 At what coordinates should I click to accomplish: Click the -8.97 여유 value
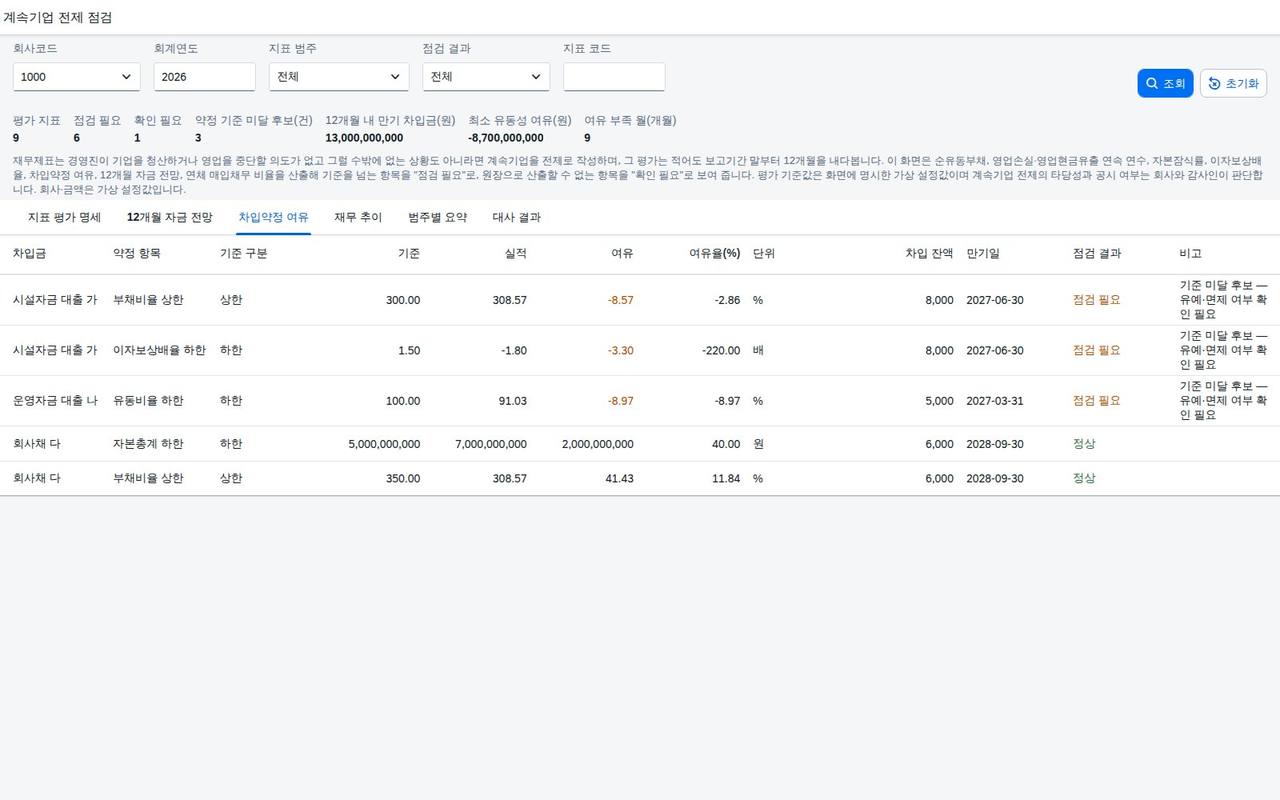click(620, 401)
